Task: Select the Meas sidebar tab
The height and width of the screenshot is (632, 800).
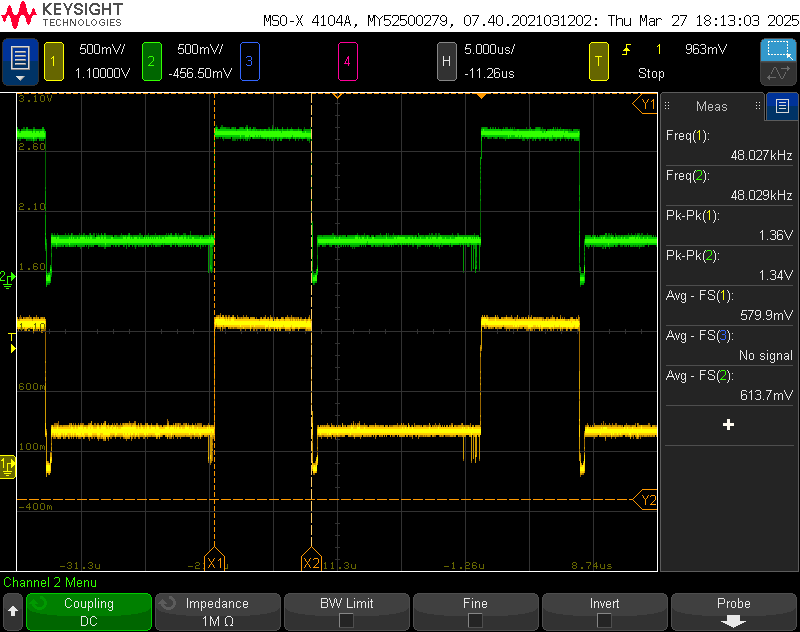Action: pyautogui.click(x=712, y=106)
